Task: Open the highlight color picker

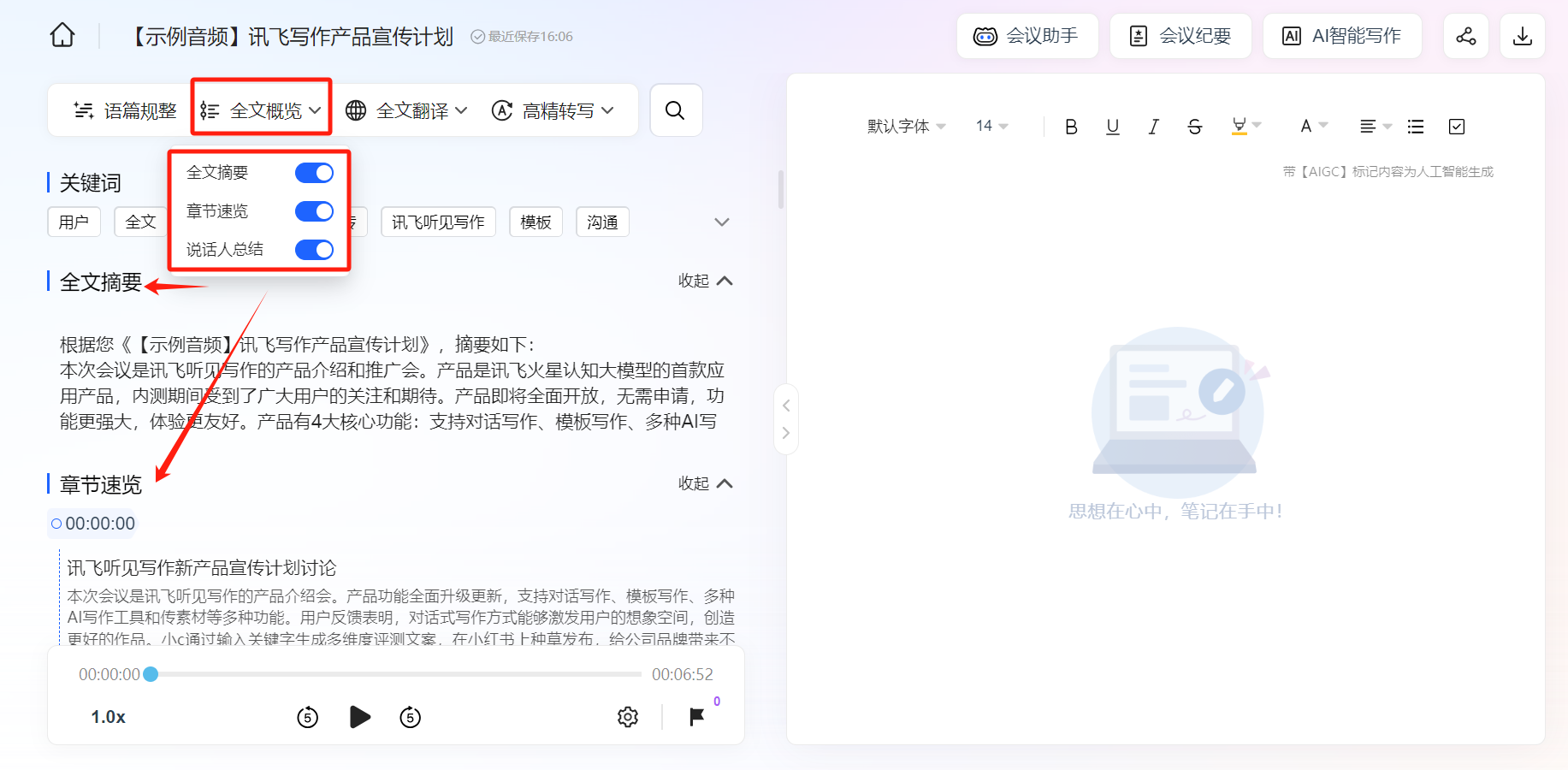Action: (1246, 127)
